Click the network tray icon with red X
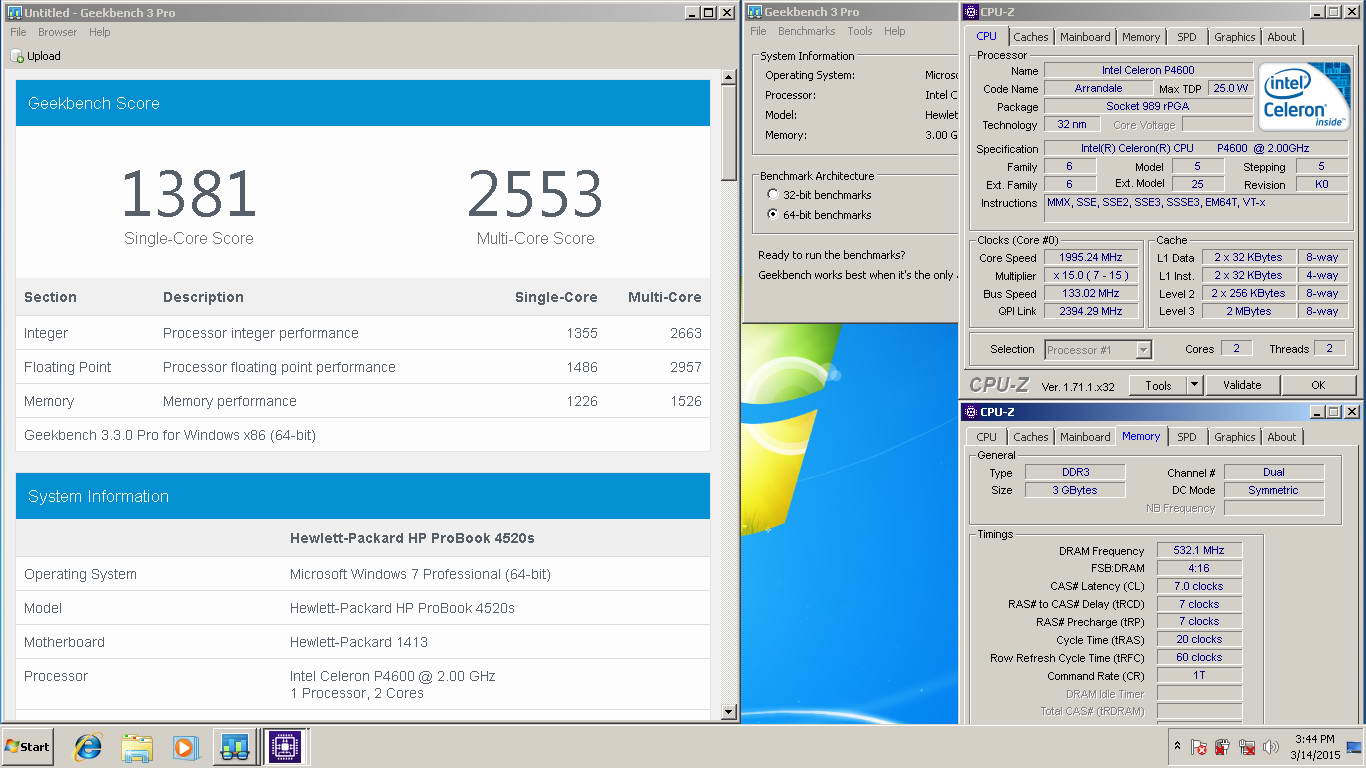Screen dimensions: 1366x768 1247,747
